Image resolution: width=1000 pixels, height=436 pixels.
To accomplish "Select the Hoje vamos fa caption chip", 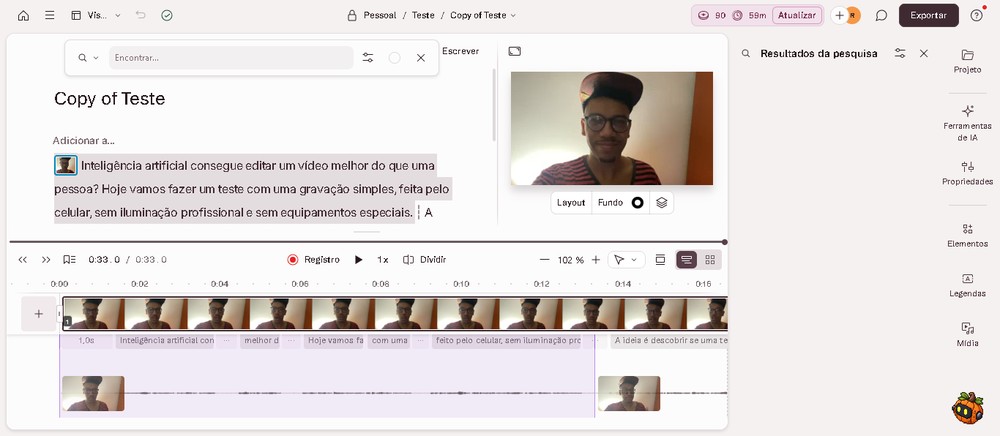I will (335, 340).
